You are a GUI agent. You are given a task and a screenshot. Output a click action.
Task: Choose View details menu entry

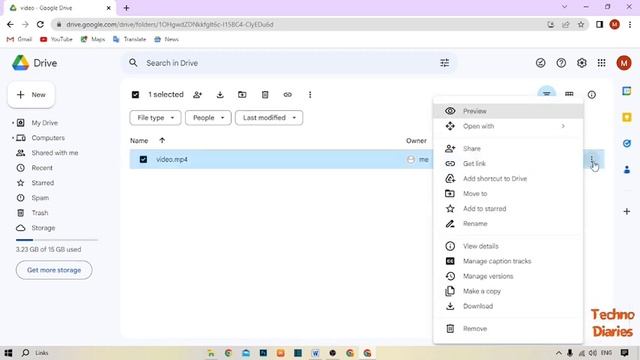point(508,246)
